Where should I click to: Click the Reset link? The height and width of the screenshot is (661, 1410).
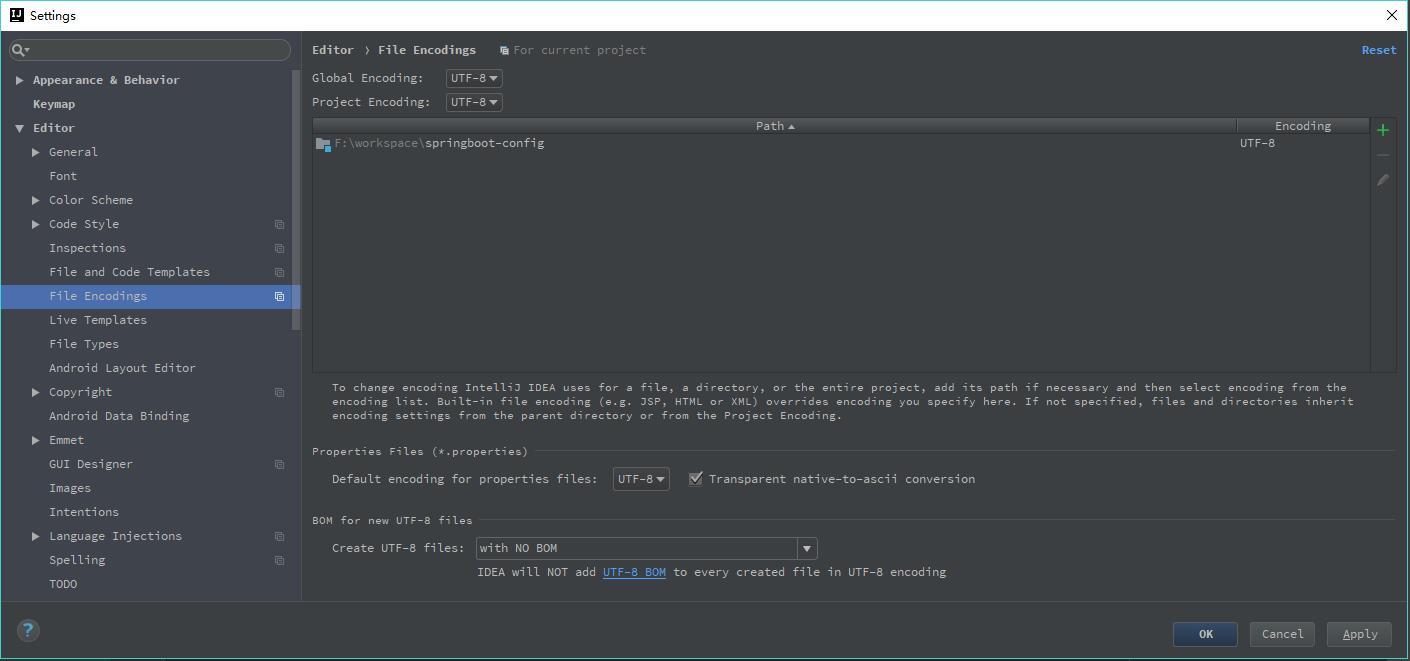tap(1379, 50)
